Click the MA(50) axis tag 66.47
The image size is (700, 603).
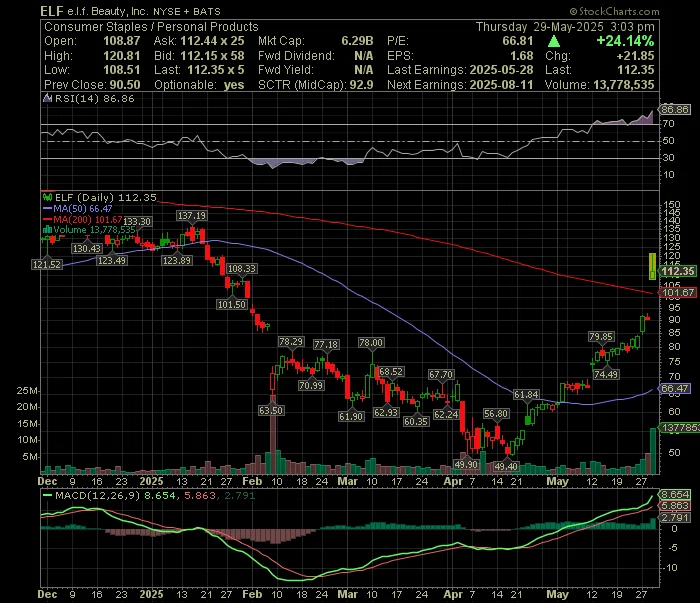(x=675, y=389)
